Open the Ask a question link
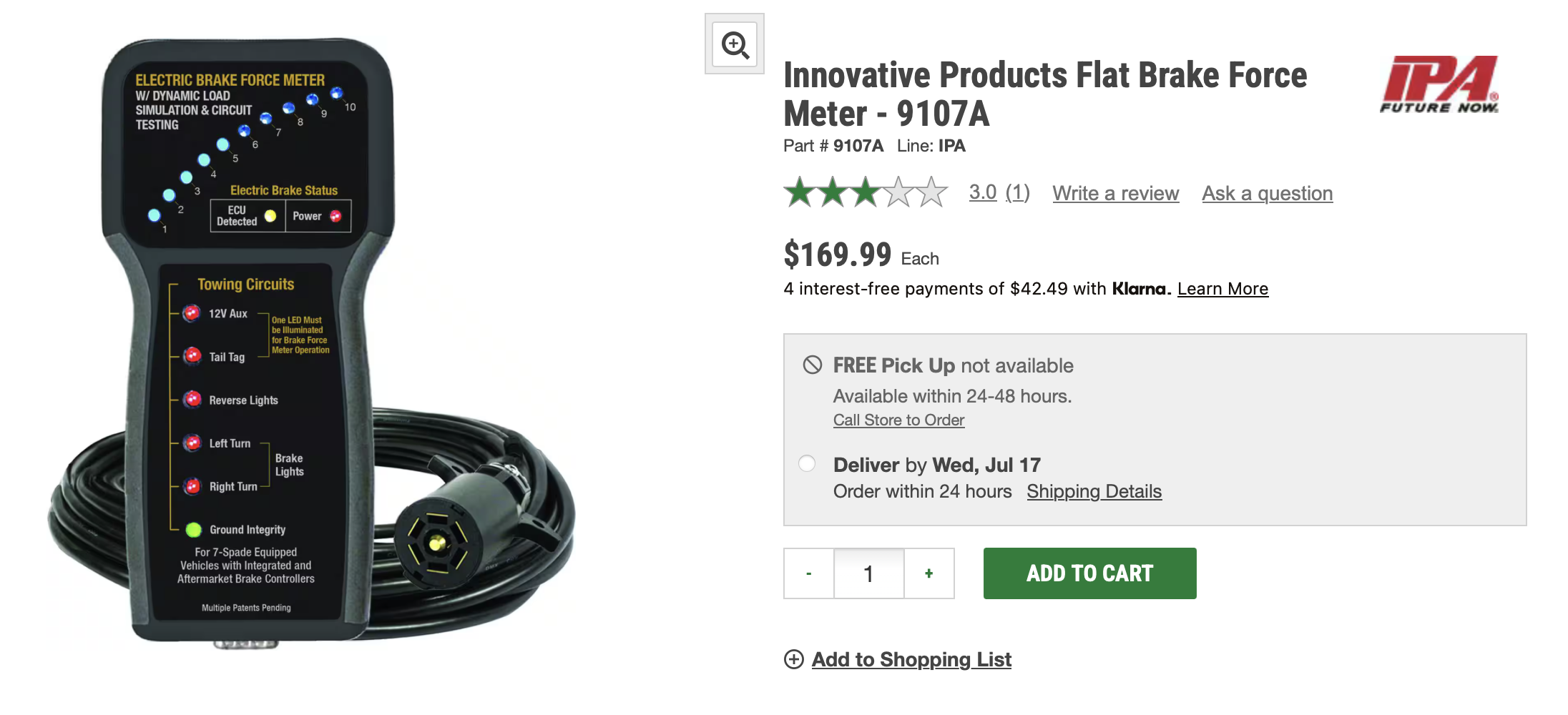The width and height of the screenshot is (1568, 715). pos(1267,193)
